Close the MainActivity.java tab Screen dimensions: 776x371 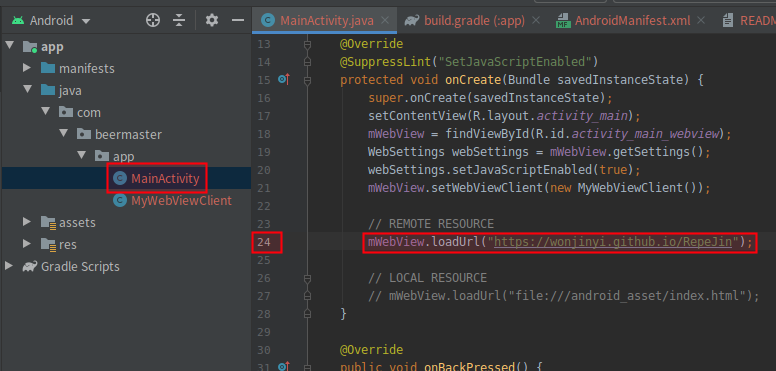[x=386, y=20]
